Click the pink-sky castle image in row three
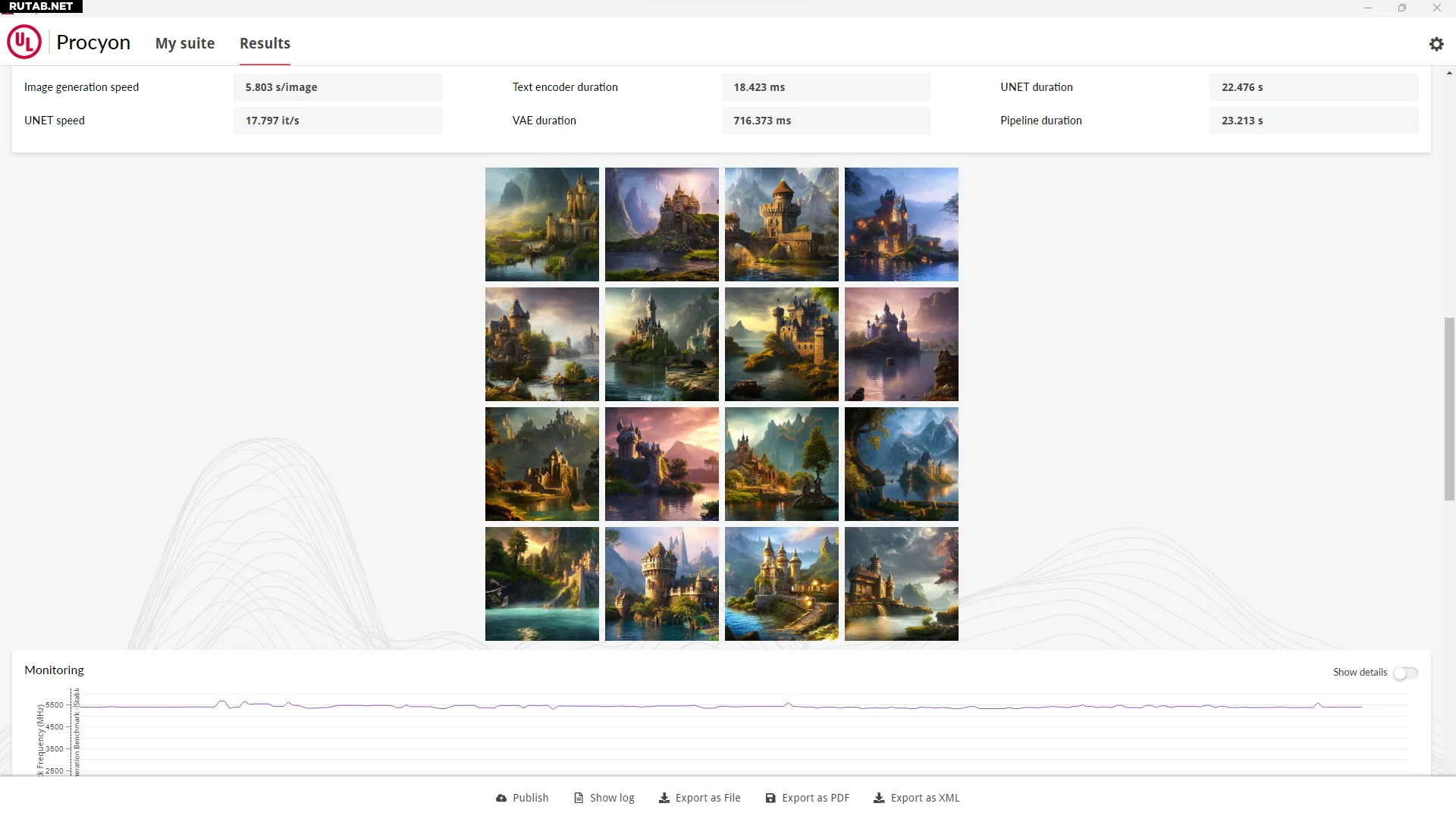This screenshot has width=1456, height=819. pyautogui.click(x=661, y=463)
